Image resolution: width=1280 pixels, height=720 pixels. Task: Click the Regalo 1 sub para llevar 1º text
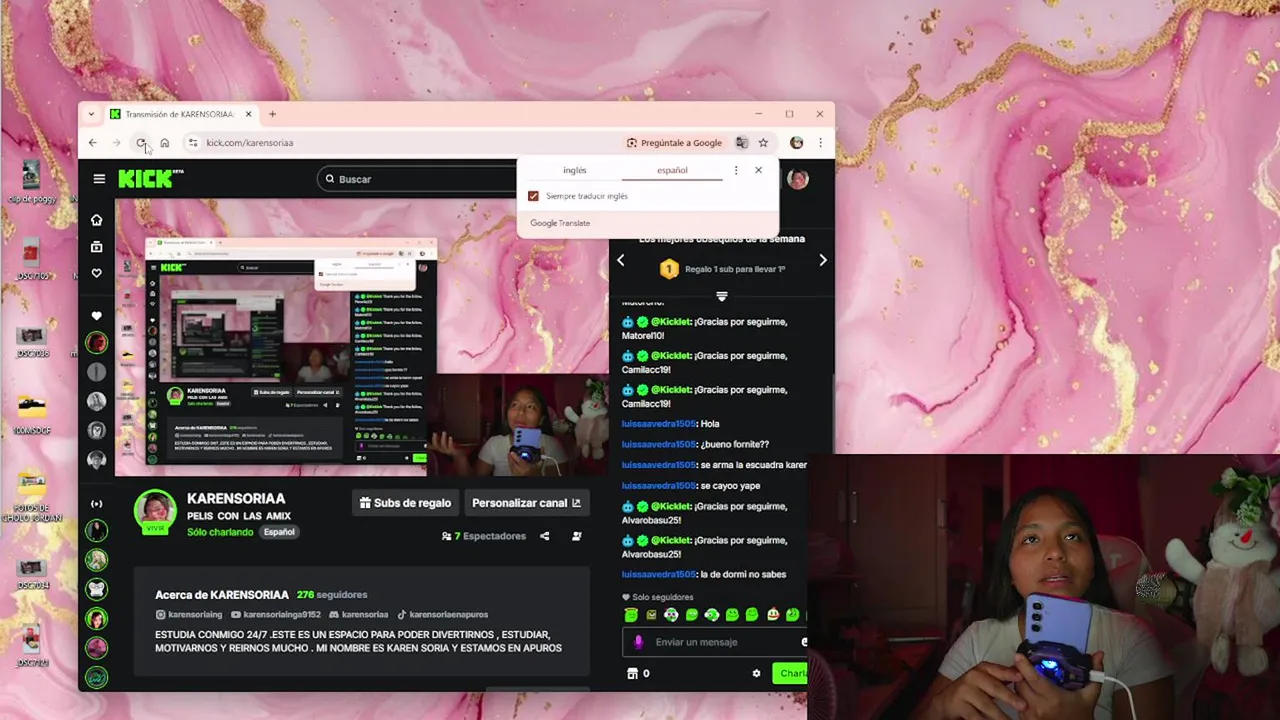click(735, 270)
